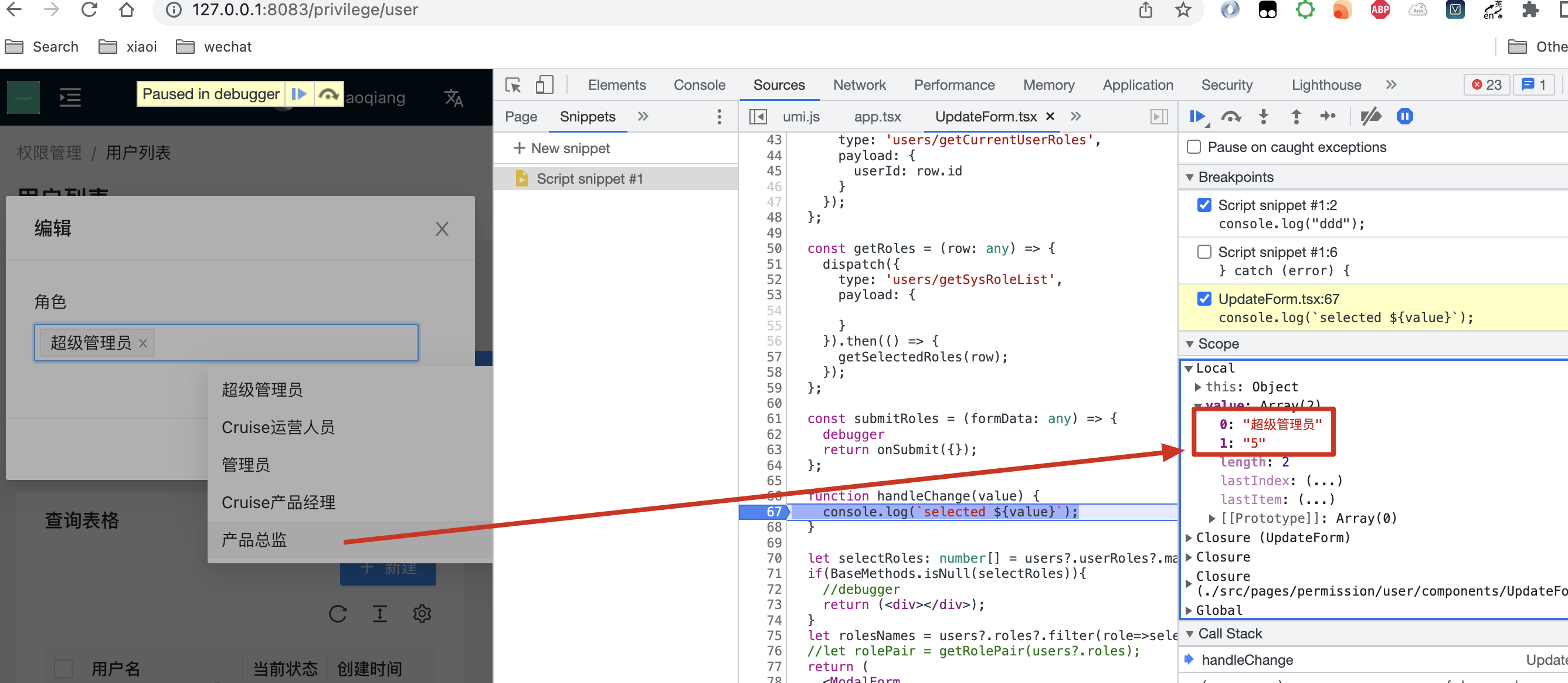This screenshot has width=1568, height=683.
Task: Check Script snippet #1:6 breakpoint
Action: point(1204,252)
